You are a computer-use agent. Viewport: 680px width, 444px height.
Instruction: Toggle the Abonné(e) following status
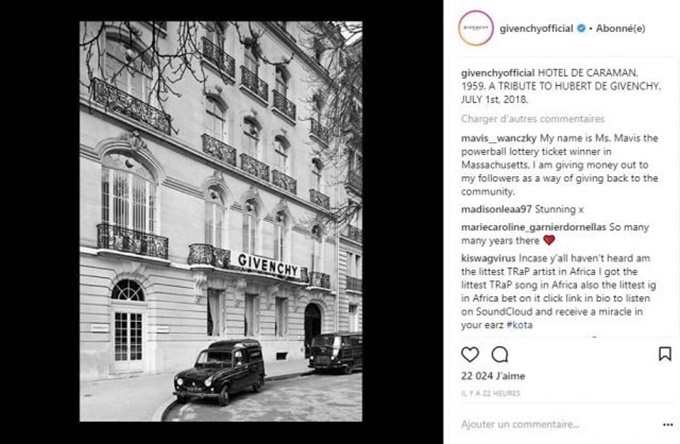coord(620,29)
